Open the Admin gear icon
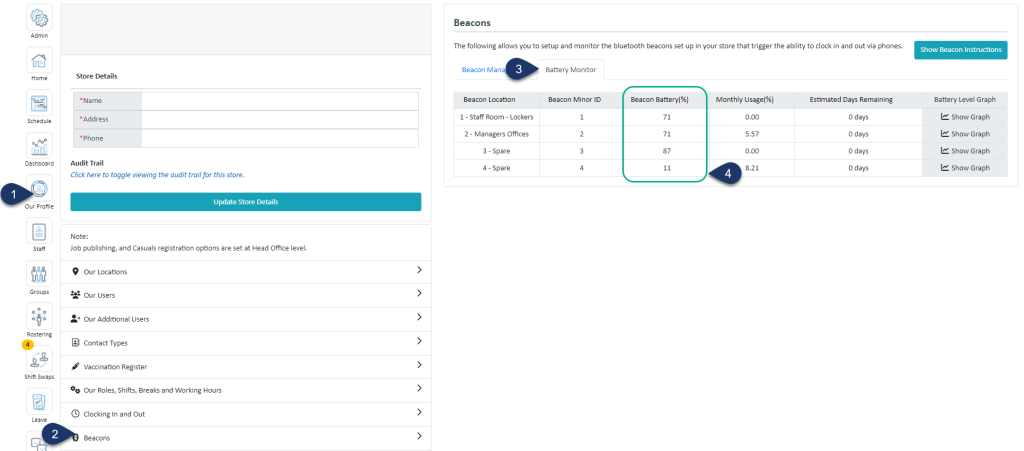This screenshot has height=451, width=1024. click(39, 17)
